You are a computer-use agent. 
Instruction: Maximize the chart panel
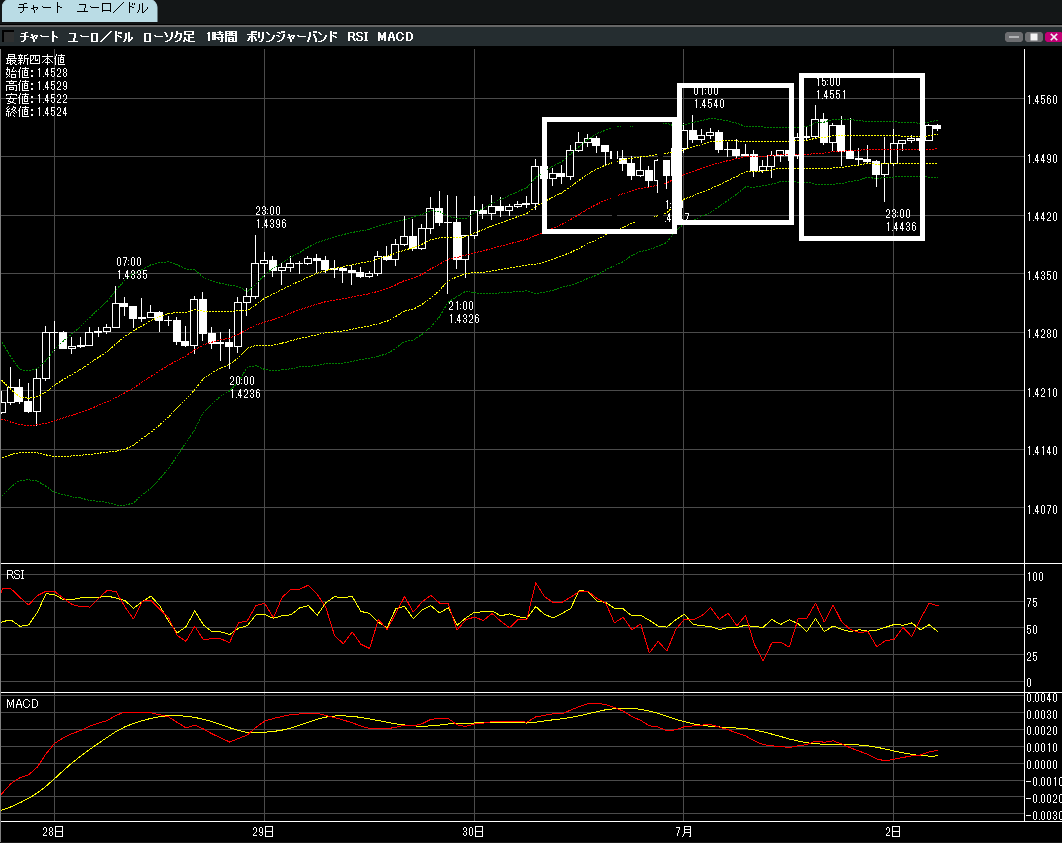[x=1033, y=37]
